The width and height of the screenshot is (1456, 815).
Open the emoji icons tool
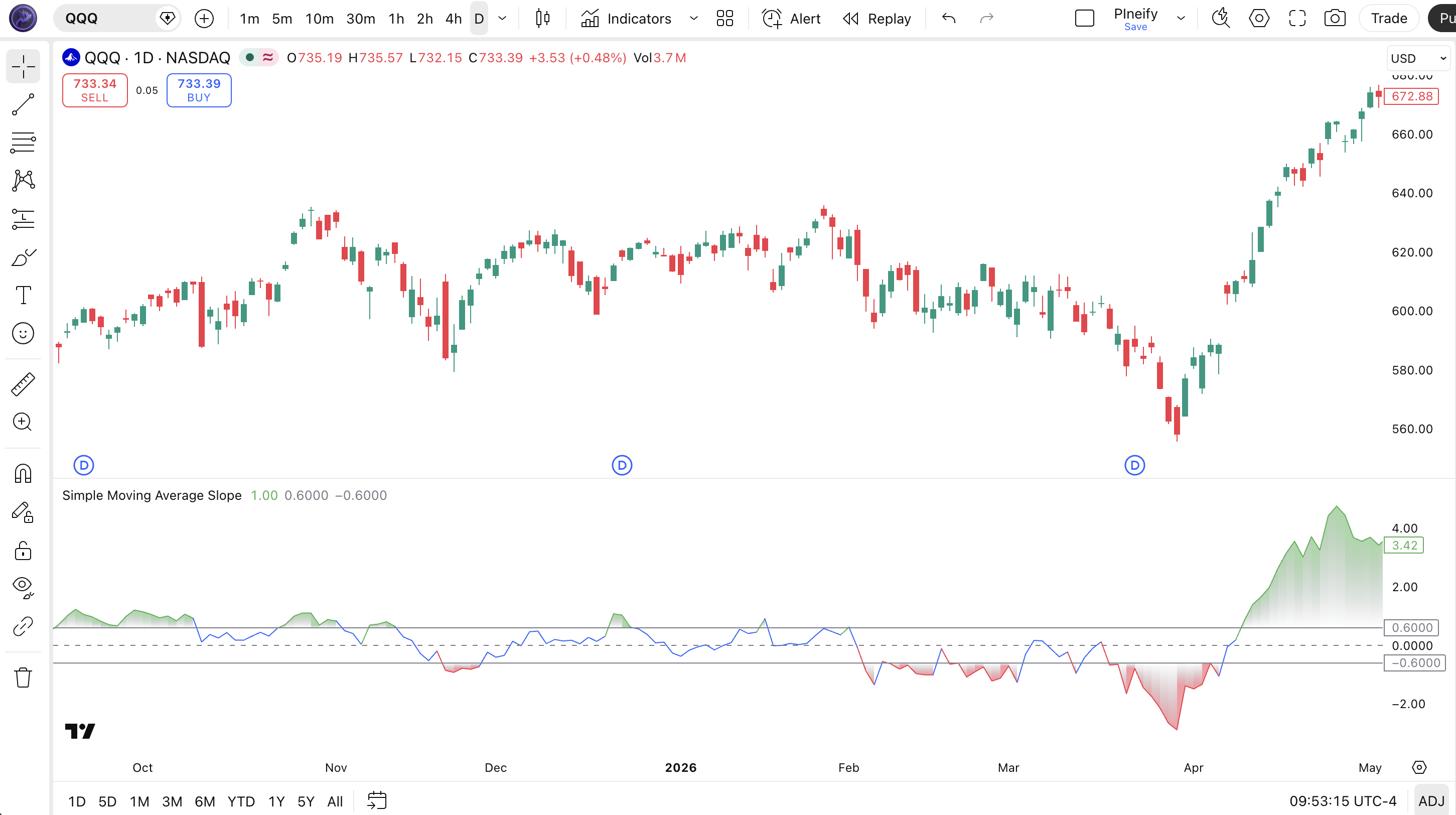(x=23, y=333)
